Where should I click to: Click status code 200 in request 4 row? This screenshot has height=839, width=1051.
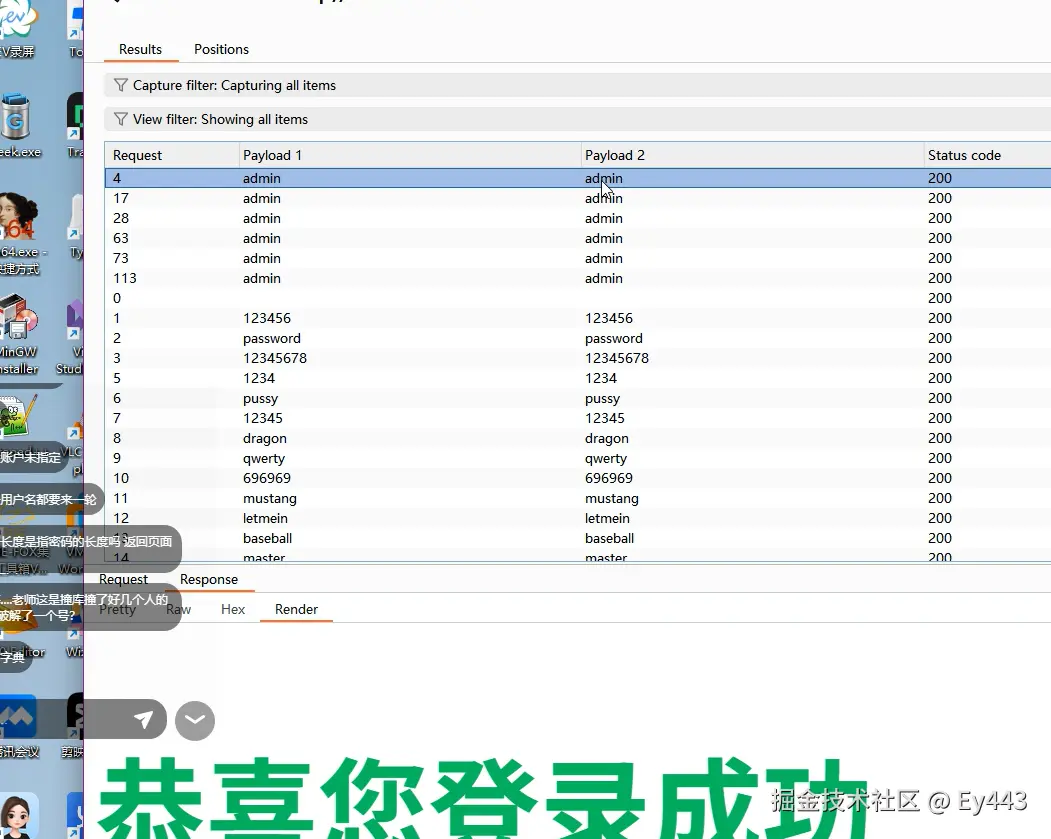(x=940, y=178)
